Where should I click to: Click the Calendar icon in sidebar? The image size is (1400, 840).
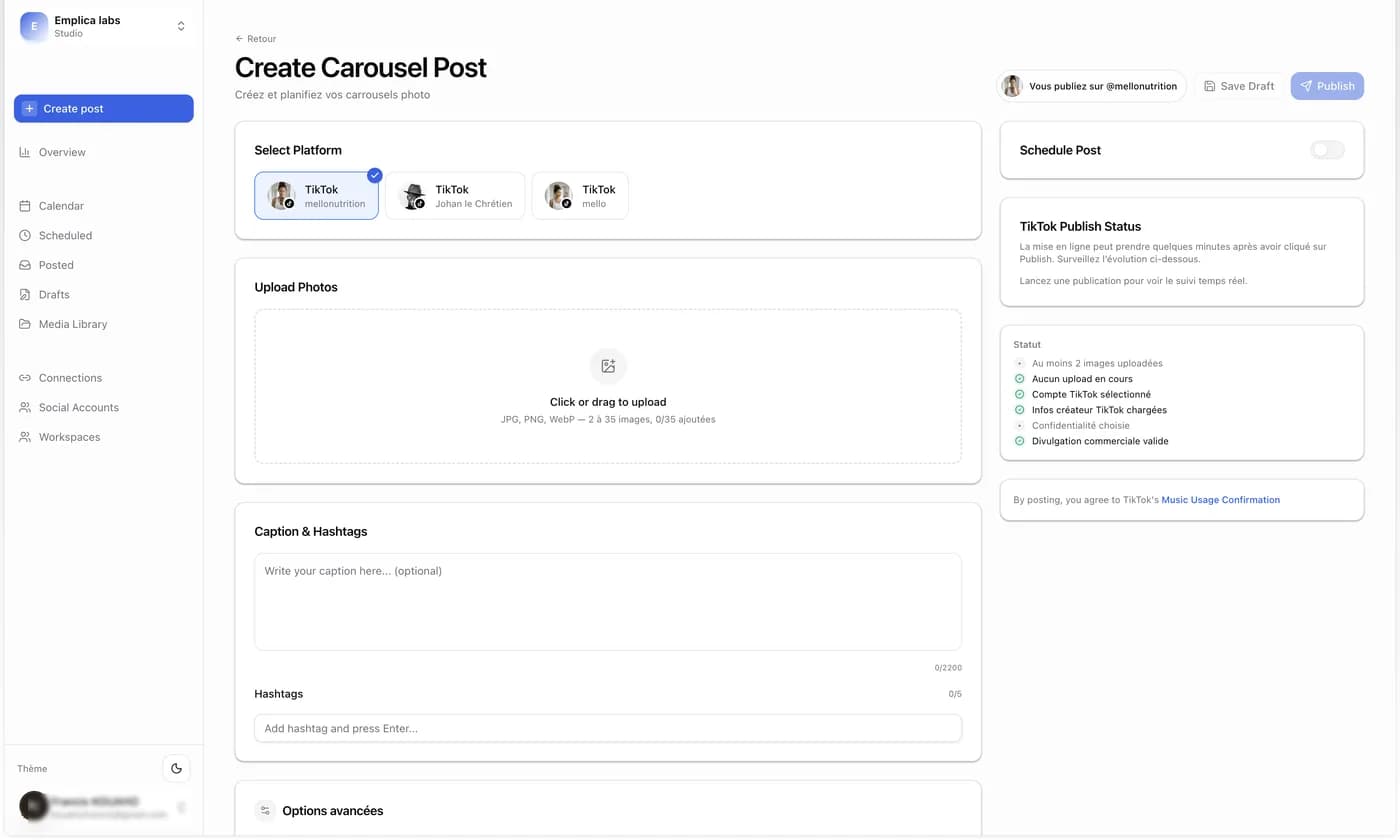point(25,206)
